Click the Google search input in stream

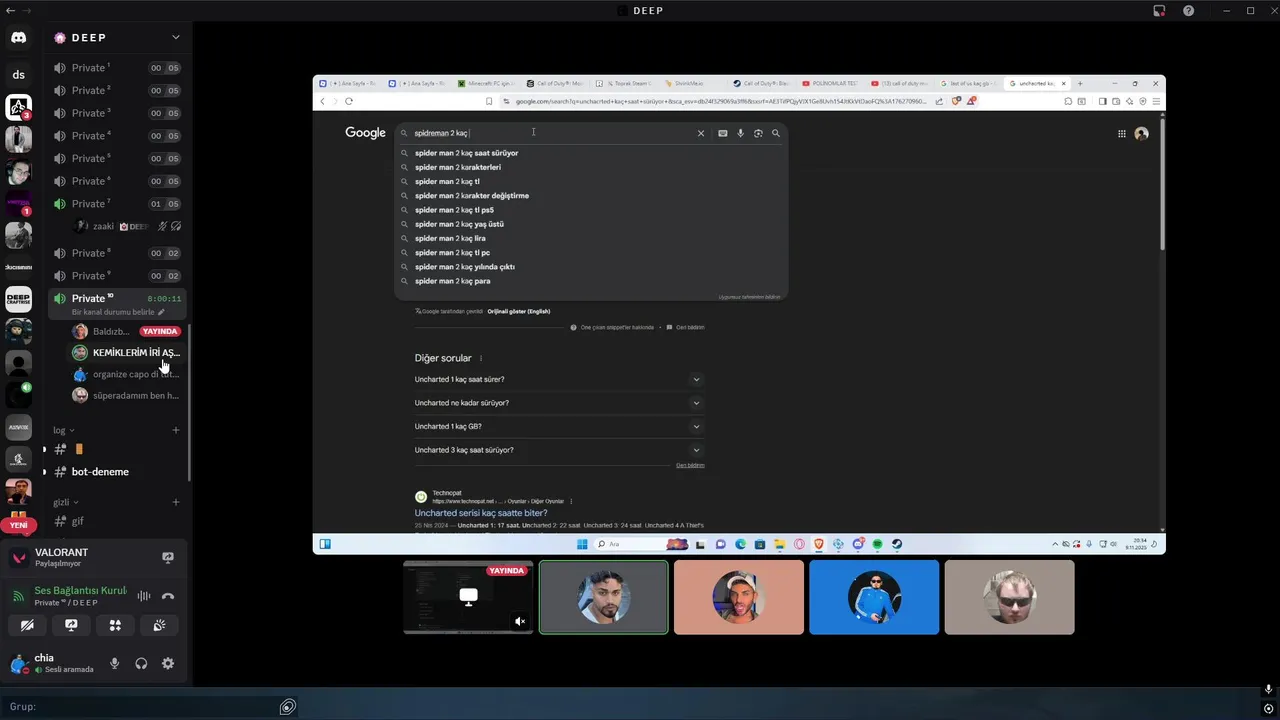click(x=550, y=133)
